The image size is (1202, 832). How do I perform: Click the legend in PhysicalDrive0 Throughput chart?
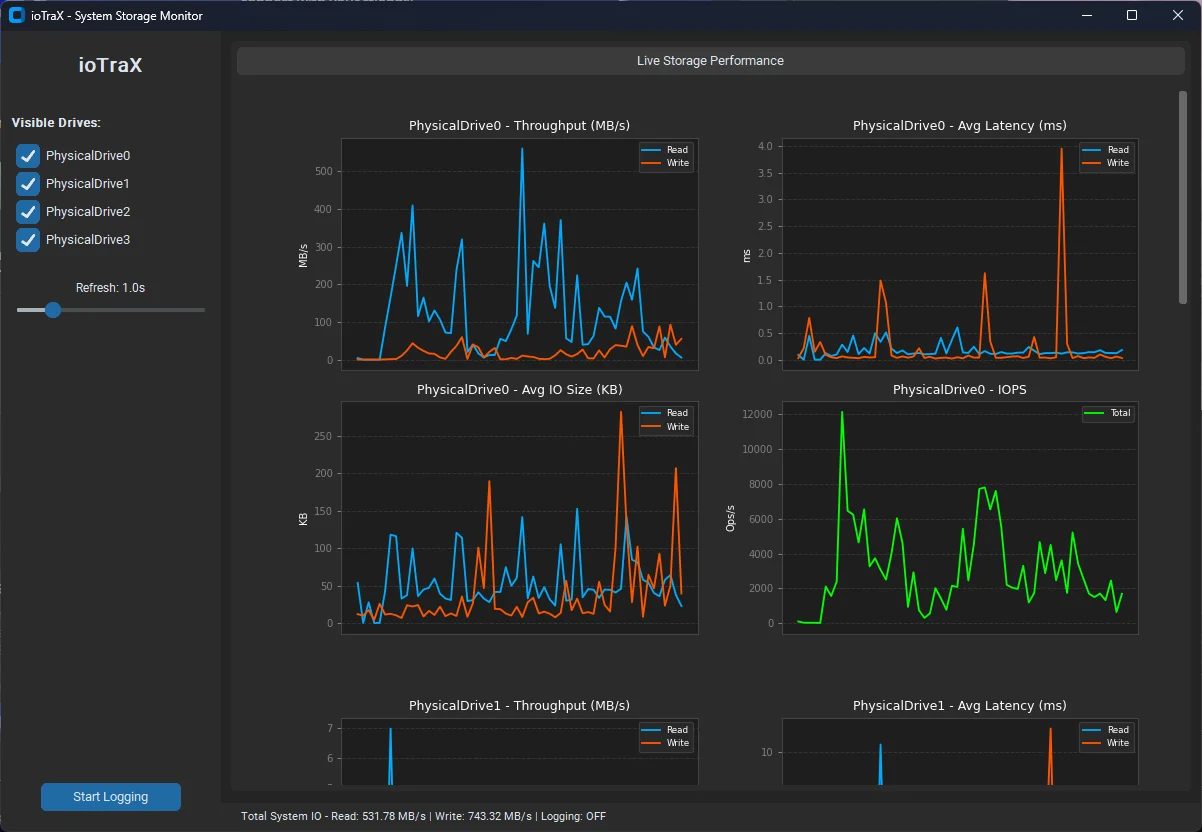pos(666,157)
